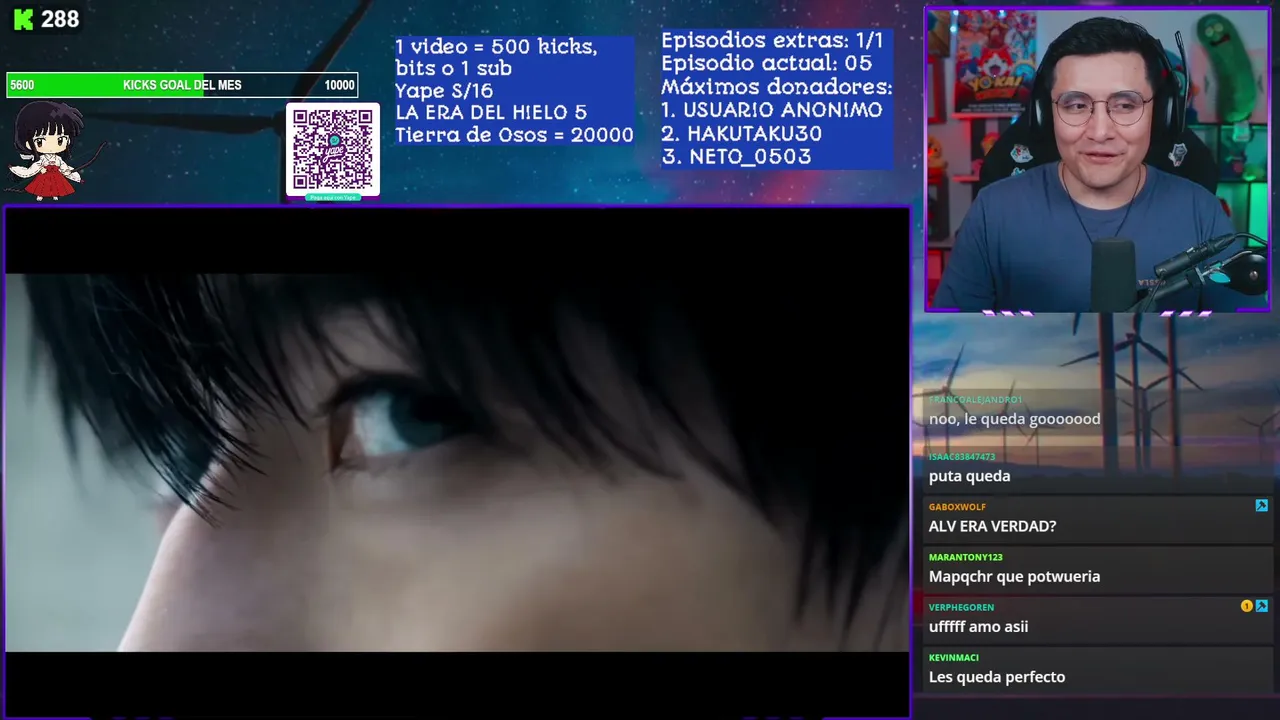The height and width of the screenshot is (720, 1280).
Task: Click the "Episodio actual: 05" line
Action: click(x=766, y=63)
